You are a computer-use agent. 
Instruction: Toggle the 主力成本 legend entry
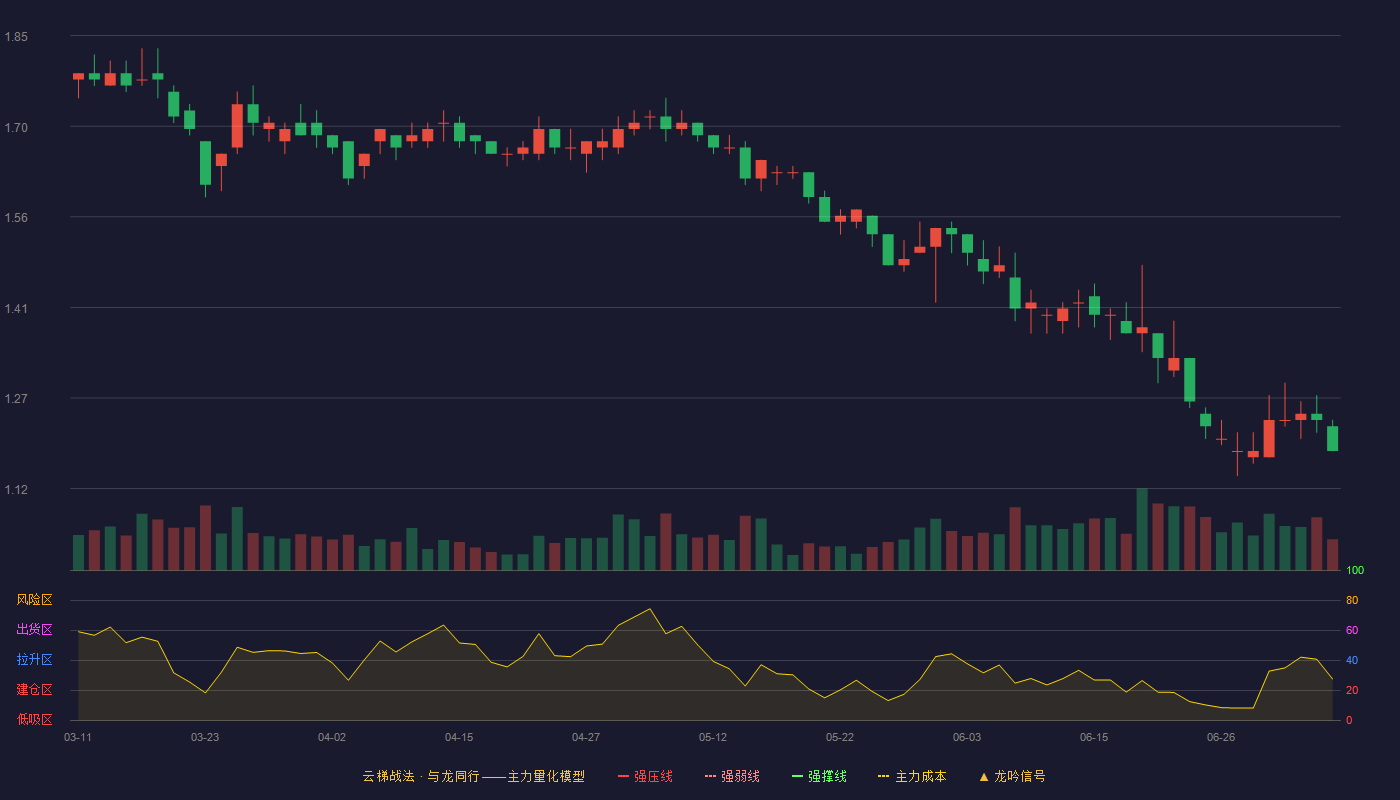pos(912,776)
